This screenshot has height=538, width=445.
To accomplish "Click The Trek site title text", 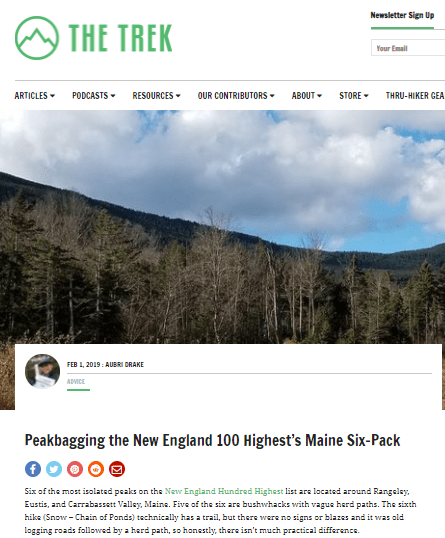I will click(x=120, y=38).
